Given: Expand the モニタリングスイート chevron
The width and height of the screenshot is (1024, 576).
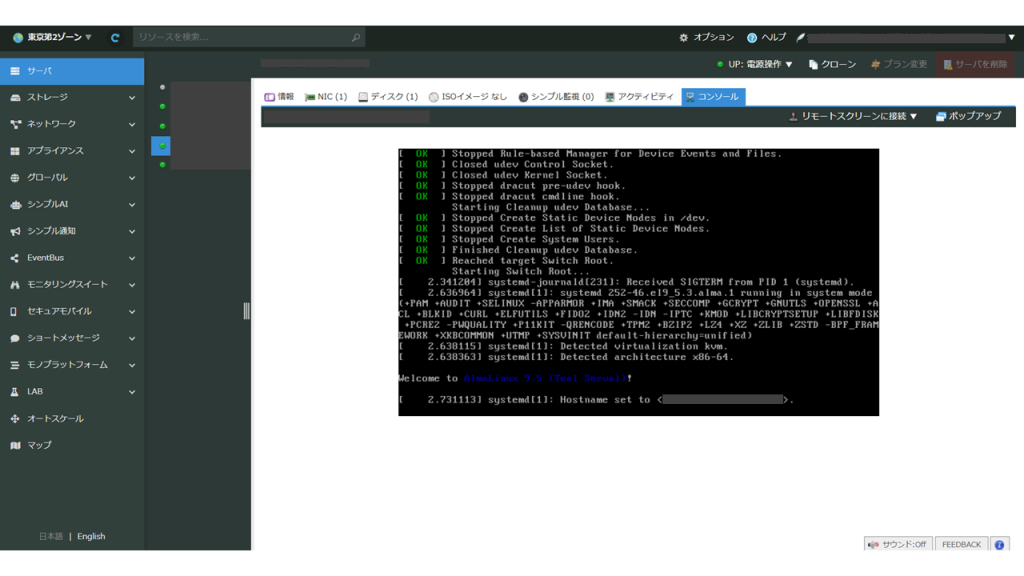Looking at the screenshot, I should pyautogui.click(x=132, y=285).
